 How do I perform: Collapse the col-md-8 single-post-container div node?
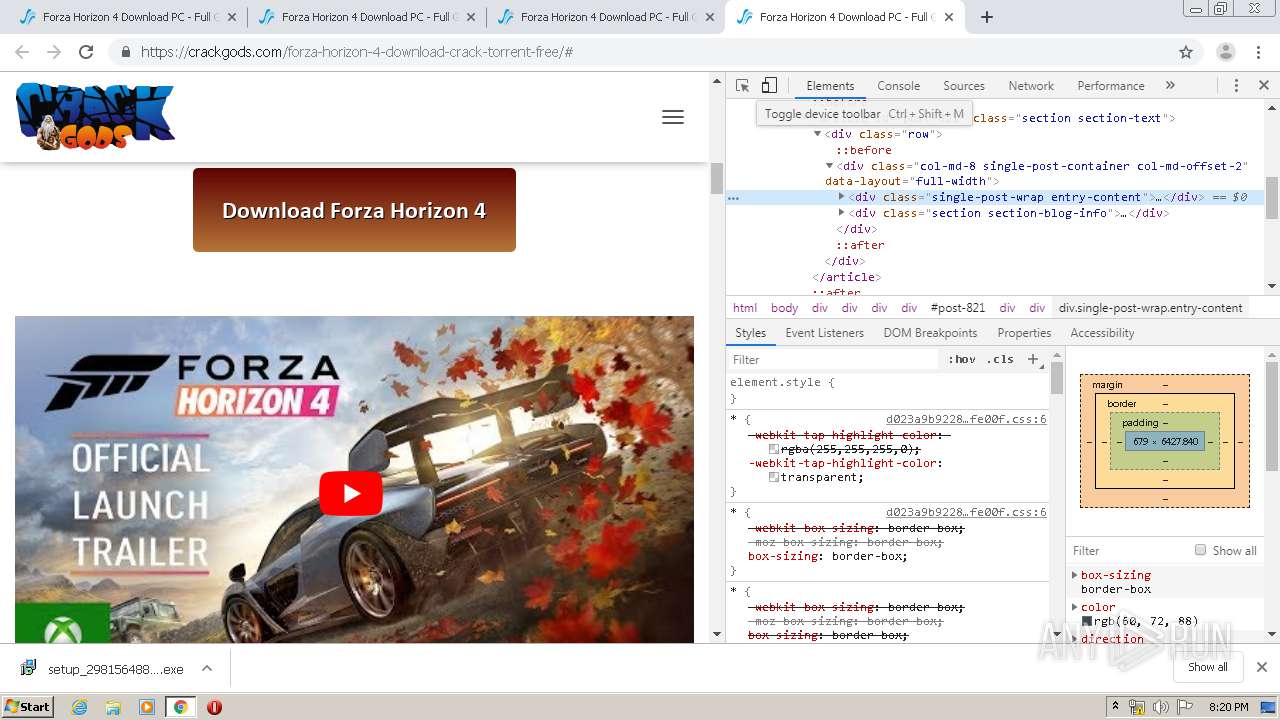point(829,166)
